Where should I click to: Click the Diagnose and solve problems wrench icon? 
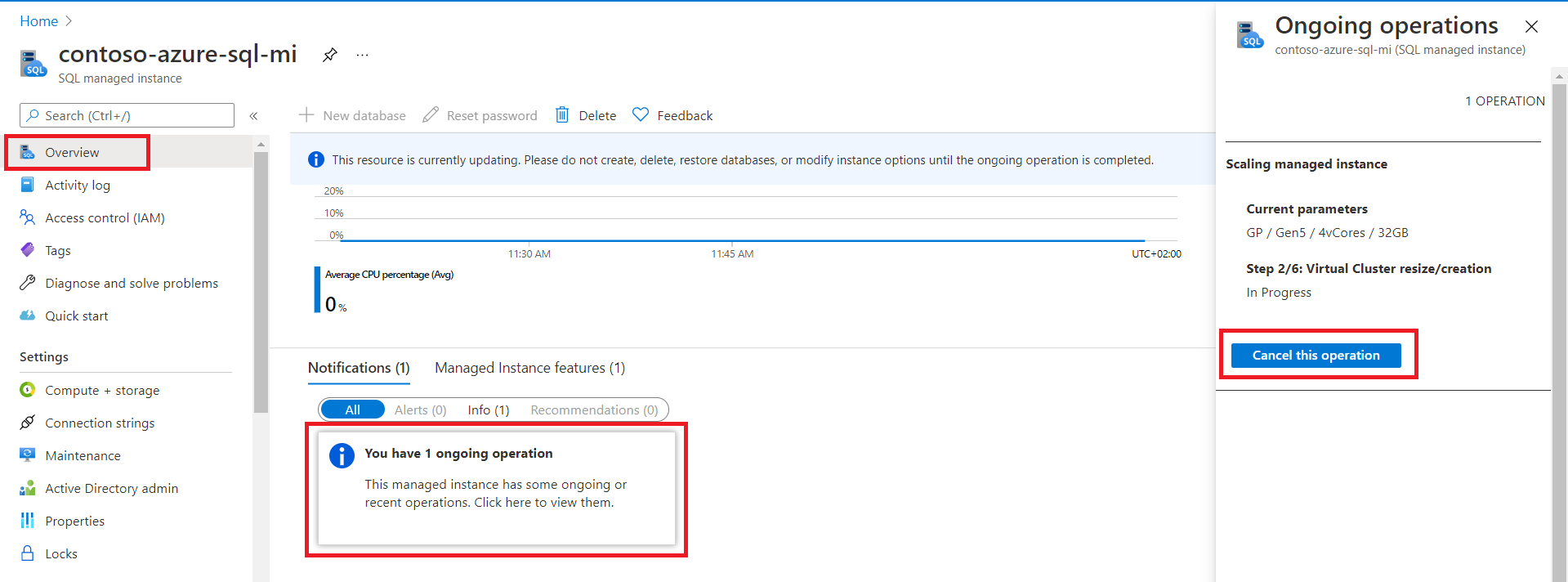(27, 283)
